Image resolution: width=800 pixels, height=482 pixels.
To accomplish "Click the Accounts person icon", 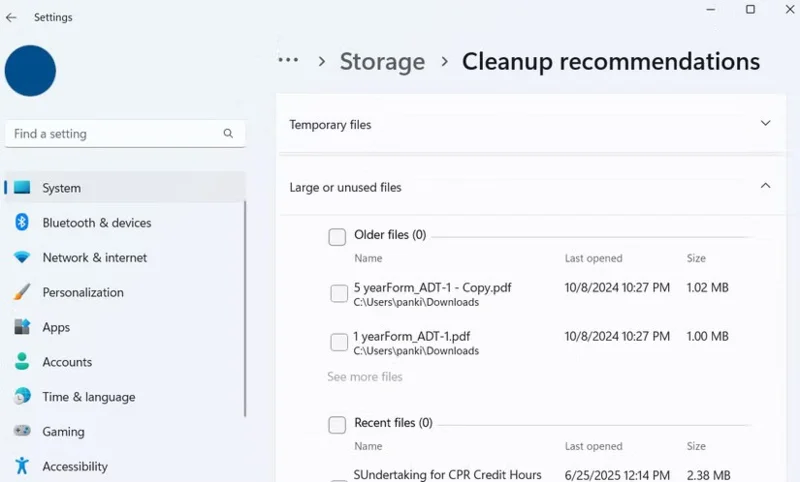I will point(22,362).
